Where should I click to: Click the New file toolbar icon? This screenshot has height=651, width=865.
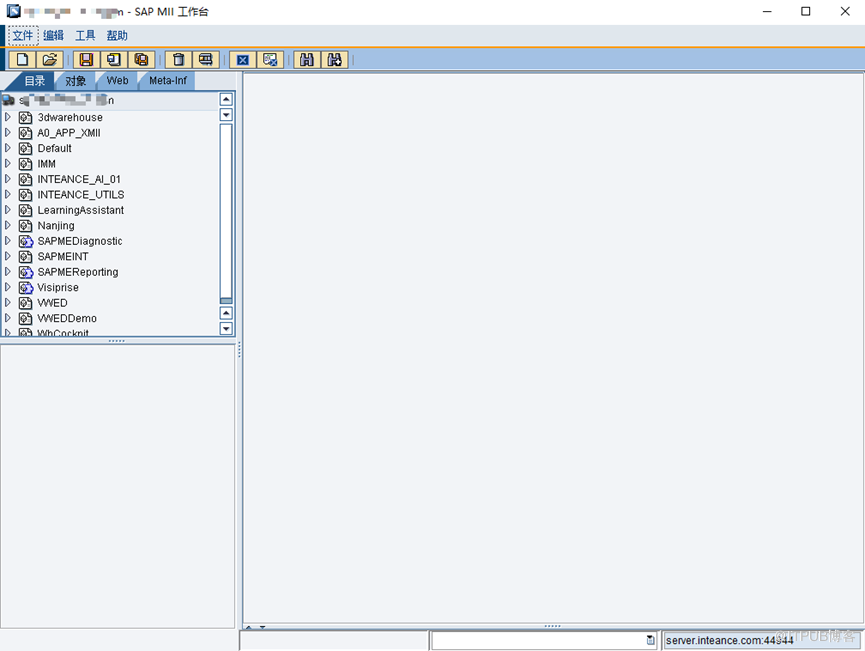pyautogui.click(x=22, y=60)
